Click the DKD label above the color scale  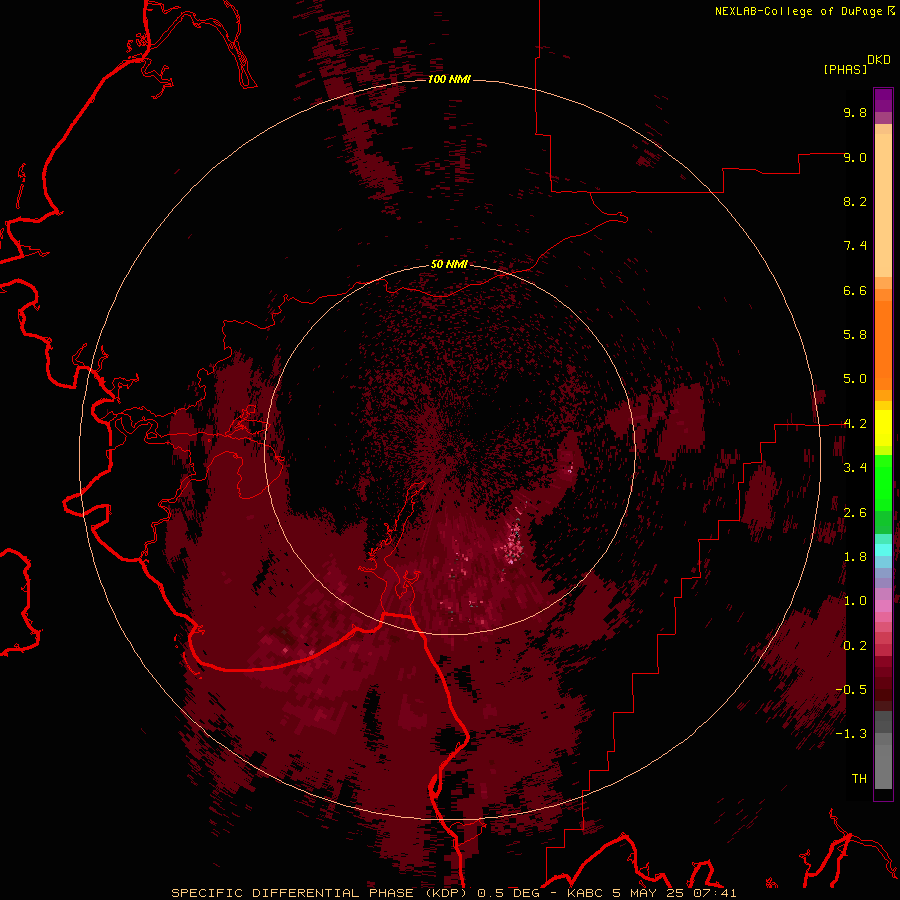[879, 60]
